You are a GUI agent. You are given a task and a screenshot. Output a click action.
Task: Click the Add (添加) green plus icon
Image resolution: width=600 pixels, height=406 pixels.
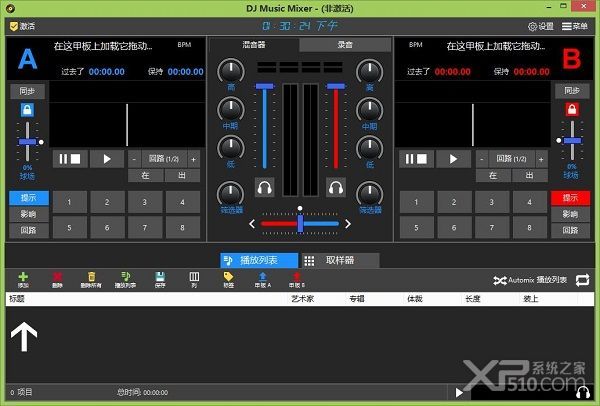23,277
